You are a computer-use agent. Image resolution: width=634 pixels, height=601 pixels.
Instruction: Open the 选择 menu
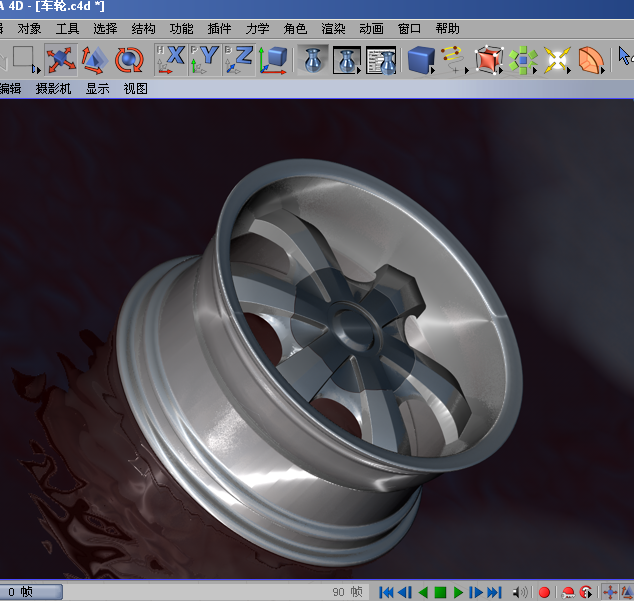click(x=105, y=29)
